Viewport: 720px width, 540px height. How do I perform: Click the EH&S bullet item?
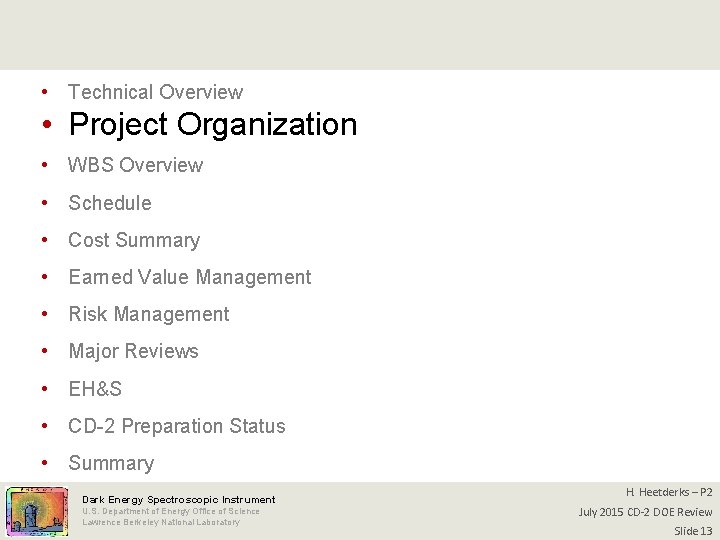95,389
